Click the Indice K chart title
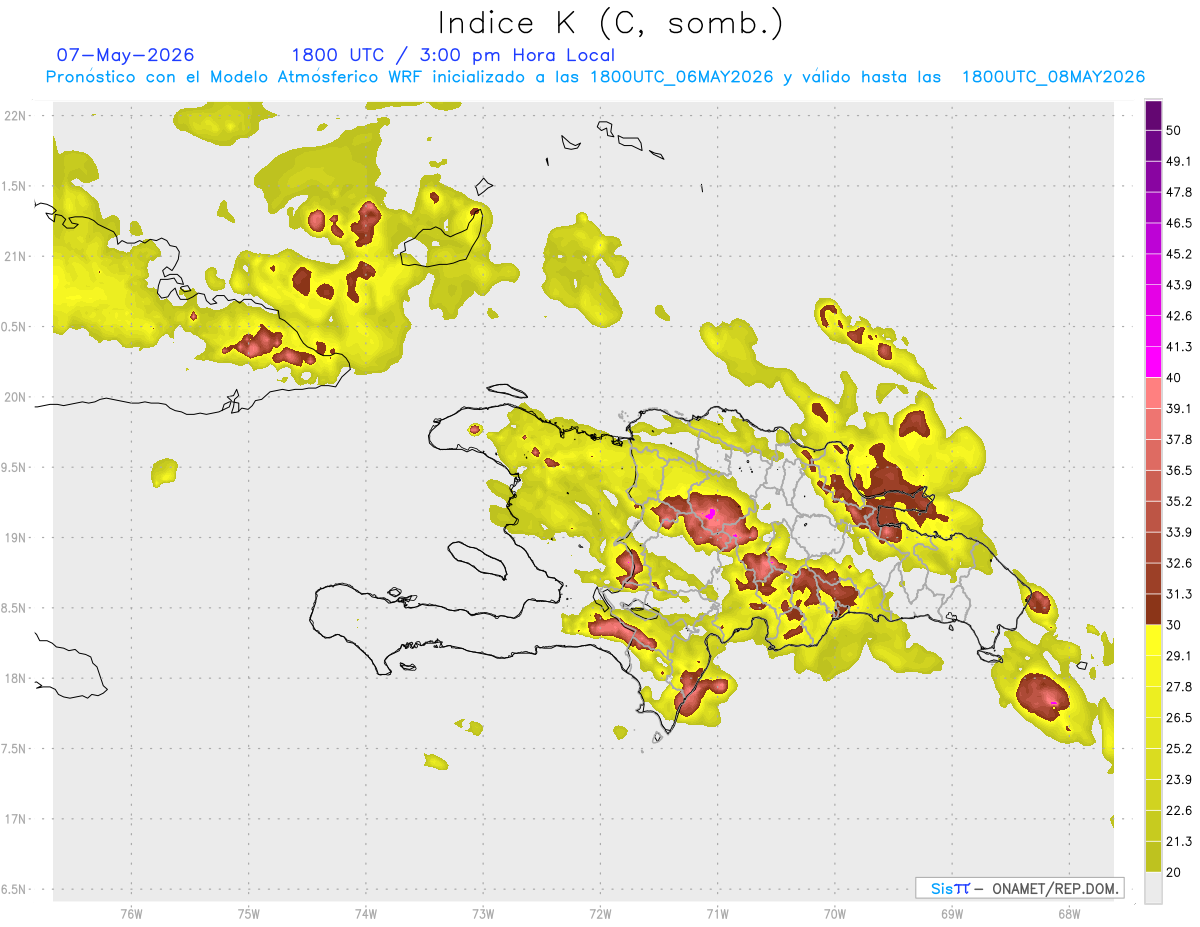This screenshot has height=927, width=1200. point(611,23)
